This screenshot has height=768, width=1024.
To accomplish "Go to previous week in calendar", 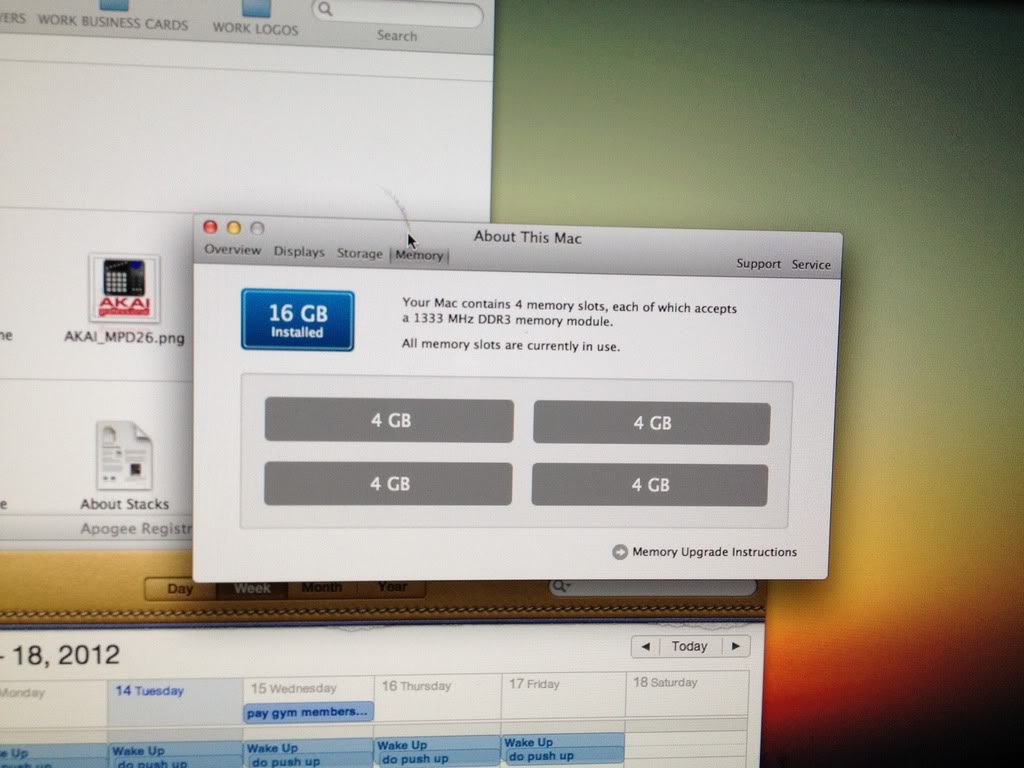I will coord(646,647).
